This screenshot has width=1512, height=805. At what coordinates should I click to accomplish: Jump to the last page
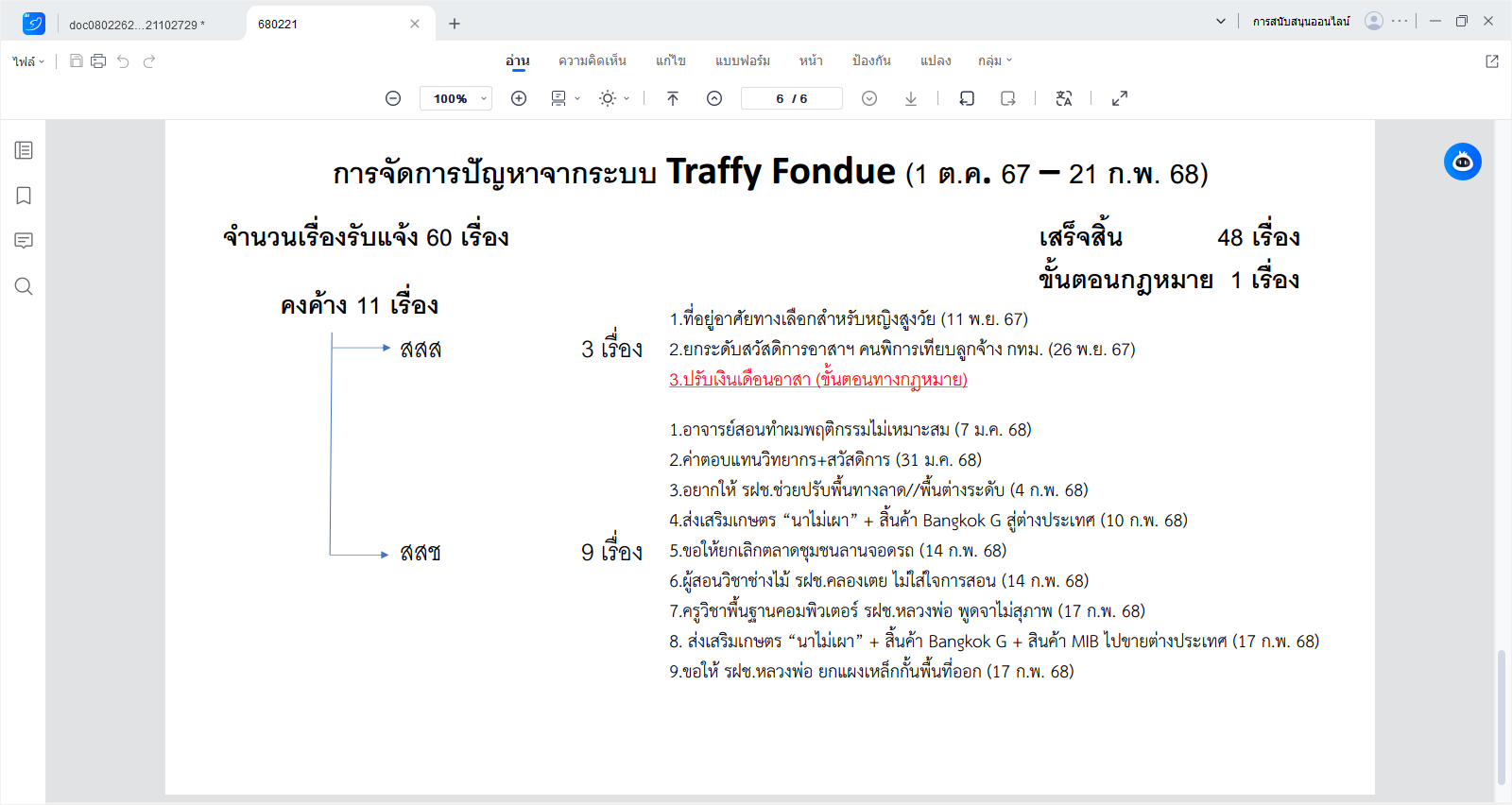click(911, 98)
